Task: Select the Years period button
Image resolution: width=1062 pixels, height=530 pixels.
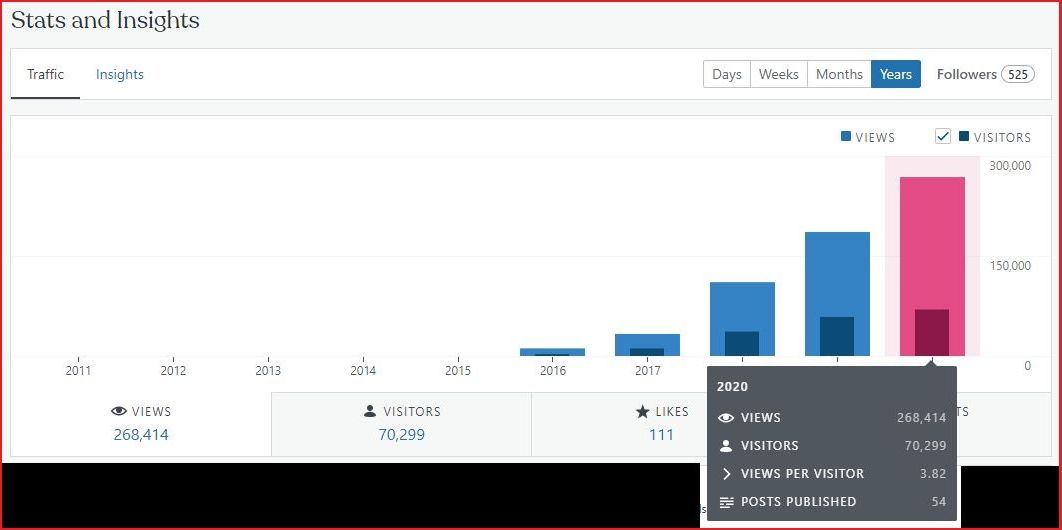Action: pyautogui.click(x=895, y=74)
